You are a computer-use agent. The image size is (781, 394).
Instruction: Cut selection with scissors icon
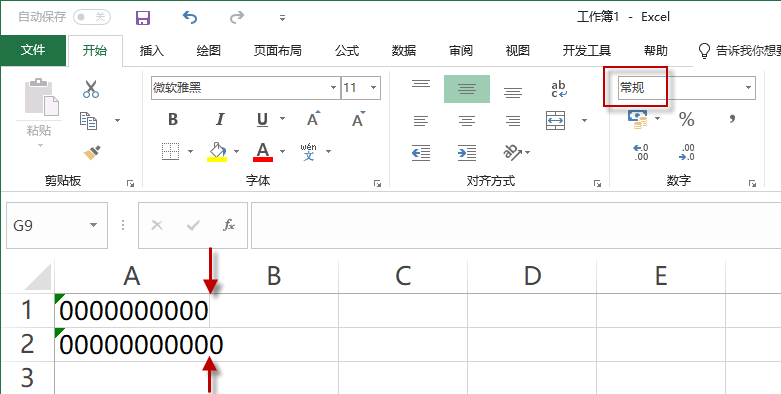click(91, 89)
